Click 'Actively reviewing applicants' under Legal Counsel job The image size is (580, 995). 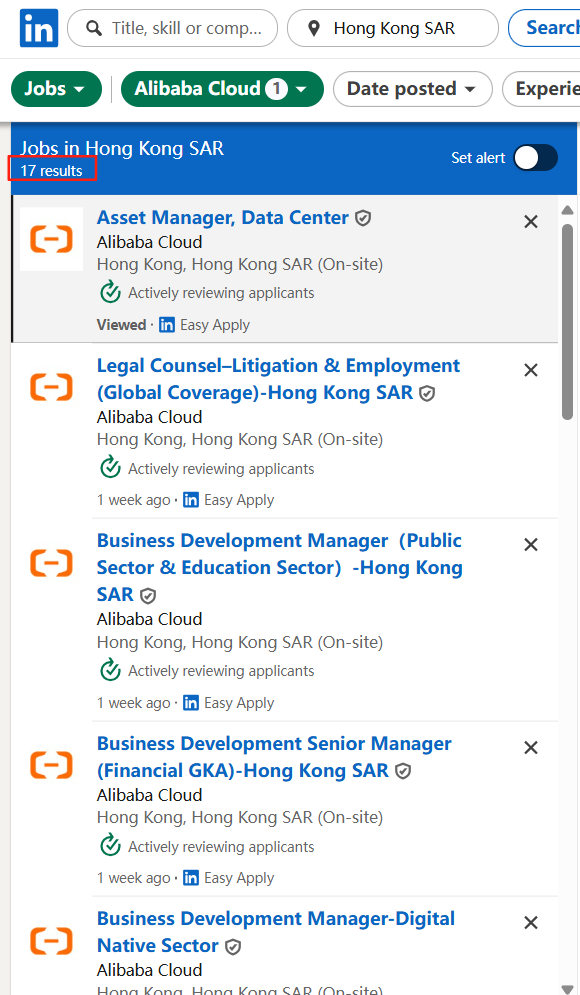(x=221, y=469)
